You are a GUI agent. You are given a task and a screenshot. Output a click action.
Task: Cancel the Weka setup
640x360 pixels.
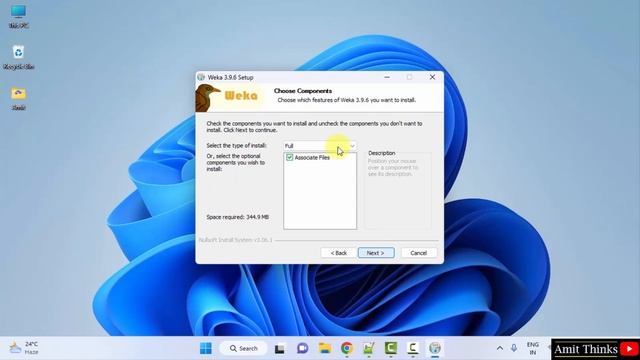coord(418,253)
